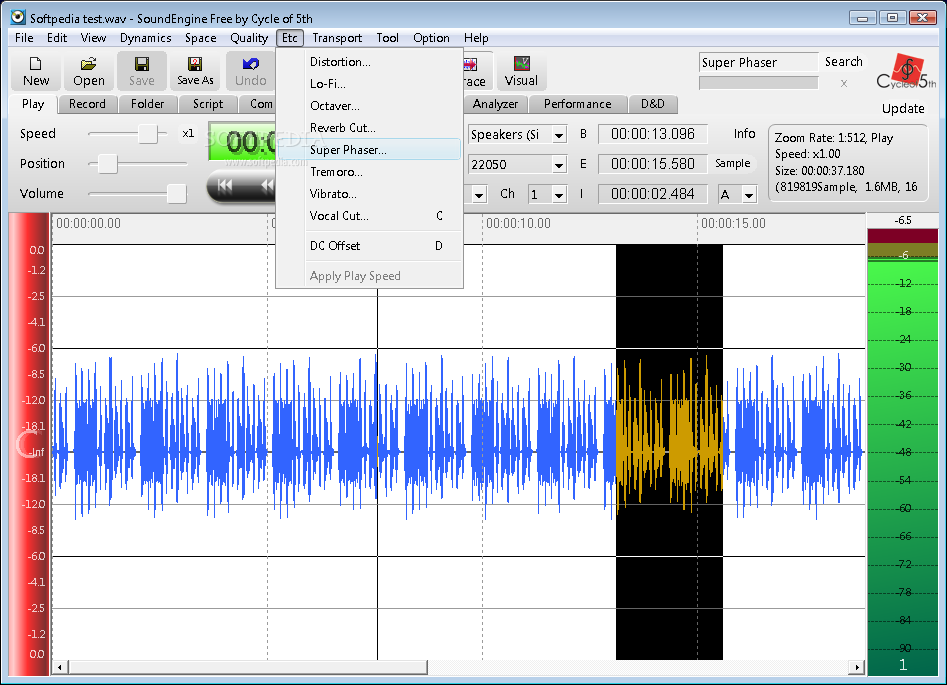Viewport: 947px width, 685px height.
Task: Click the waveform scrollbar left arrow
Action: click(x=60, y=667)
